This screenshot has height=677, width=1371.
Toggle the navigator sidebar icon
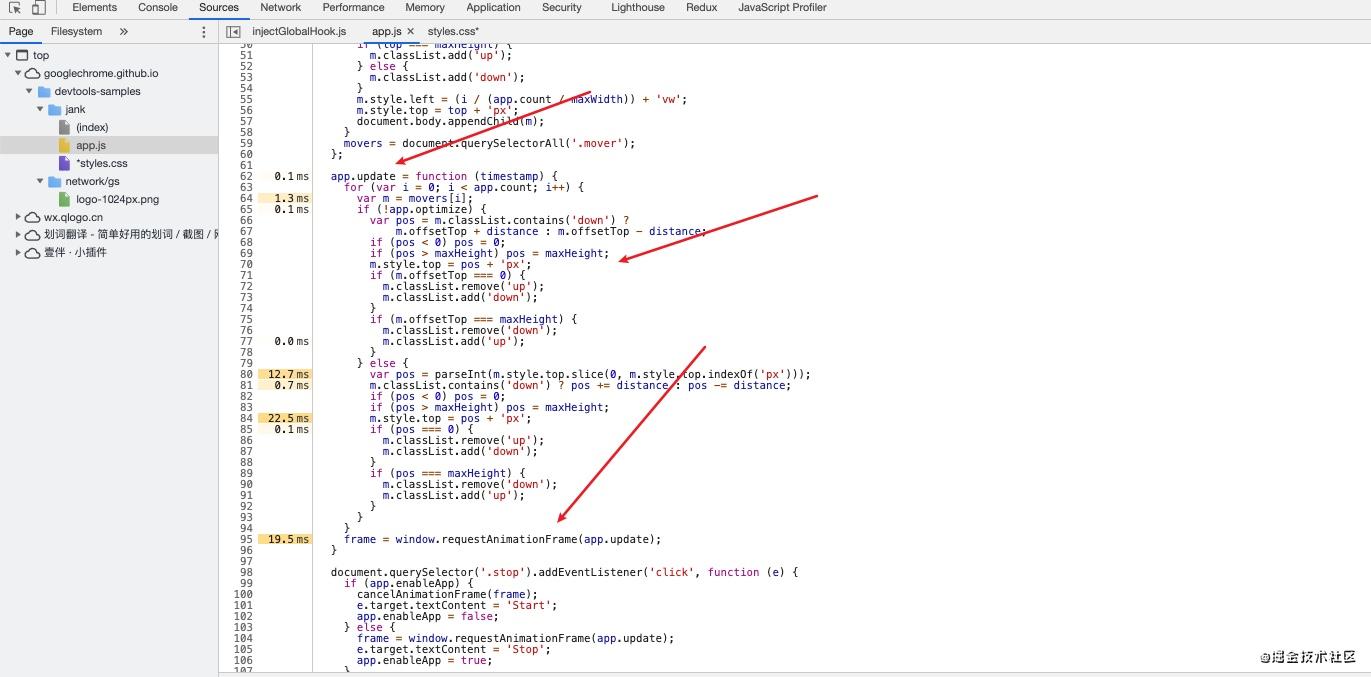[233, 32]
